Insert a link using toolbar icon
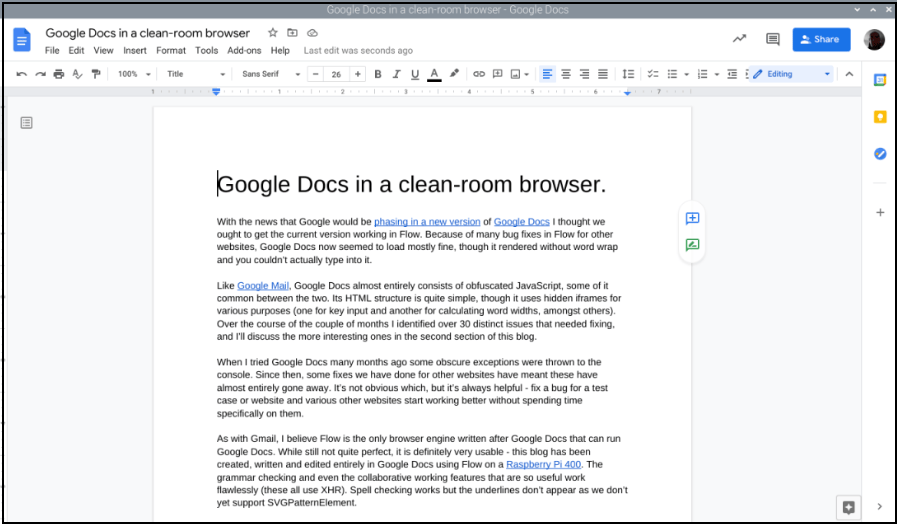The image size is (897, 524). click(x=479, y=74)
